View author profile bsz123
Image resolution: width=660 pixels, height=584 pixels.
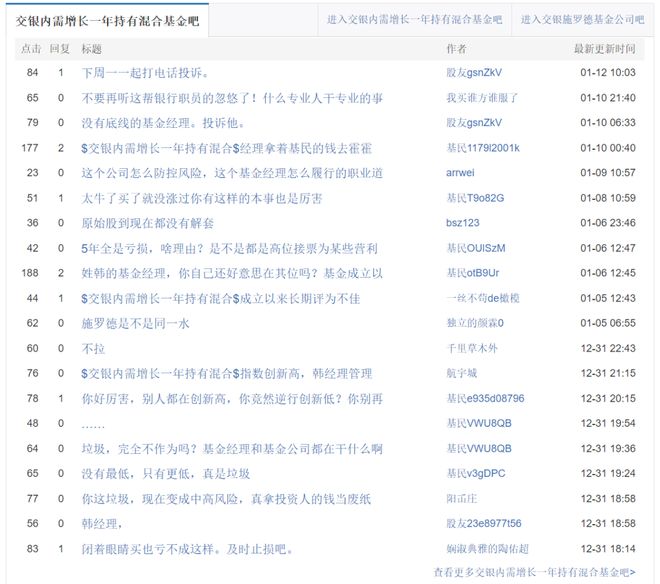(x=463, y=223)
